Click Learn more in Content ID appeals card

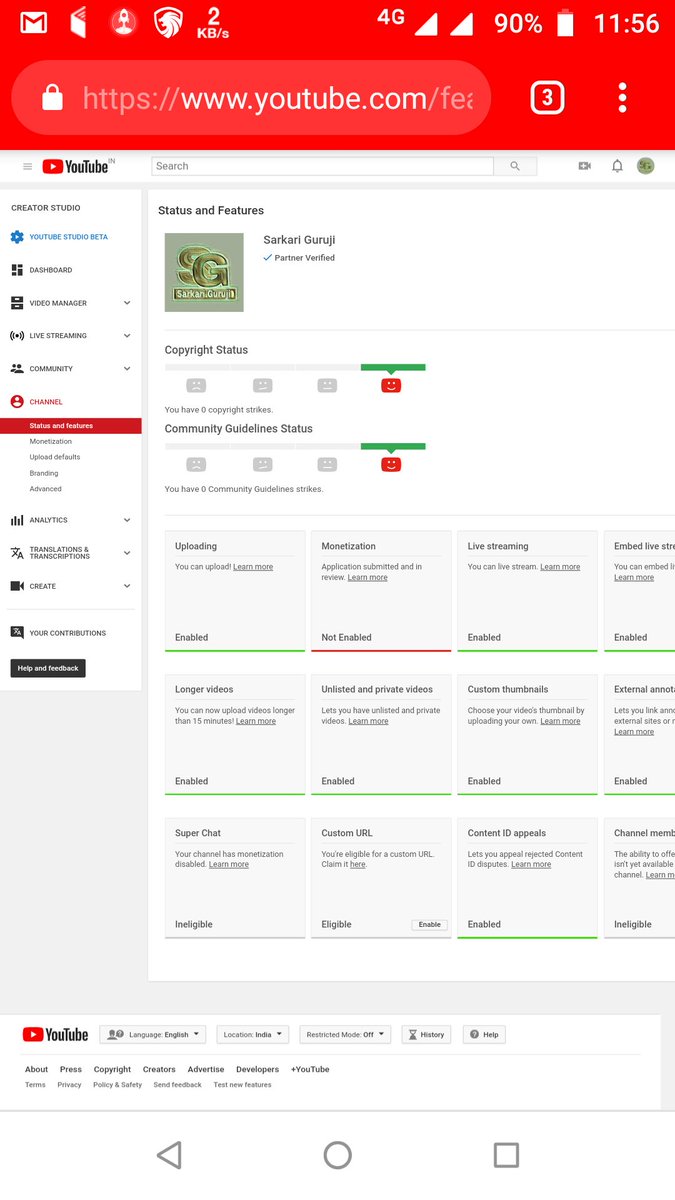531,864
